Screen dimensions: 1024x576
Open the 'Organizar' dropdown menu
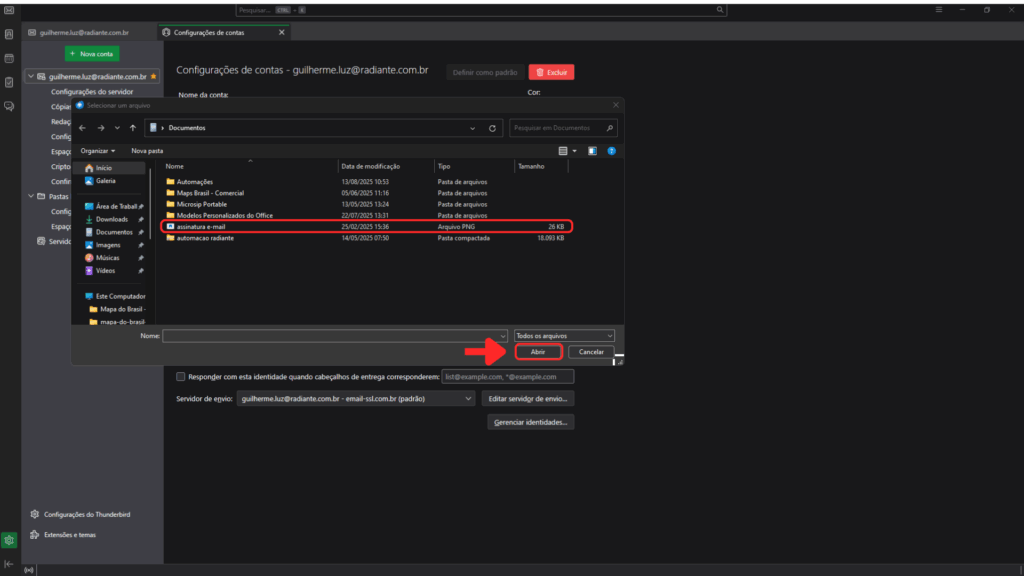click(x=98, y=151)
